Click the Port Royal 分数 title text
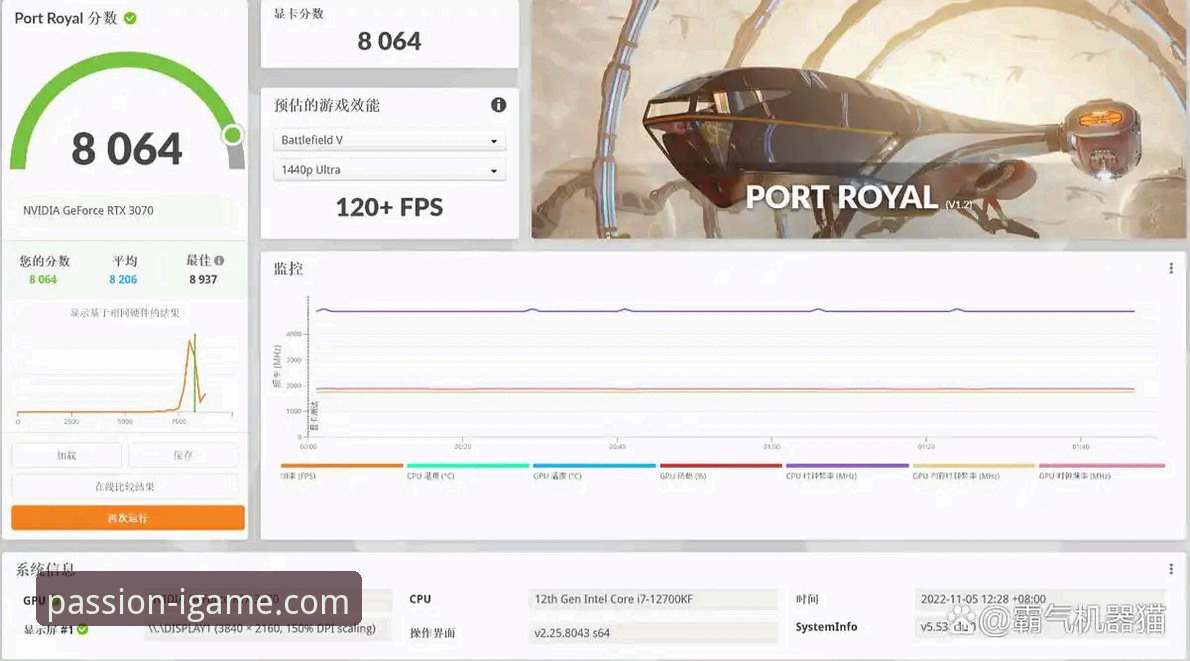 (66, 18)
